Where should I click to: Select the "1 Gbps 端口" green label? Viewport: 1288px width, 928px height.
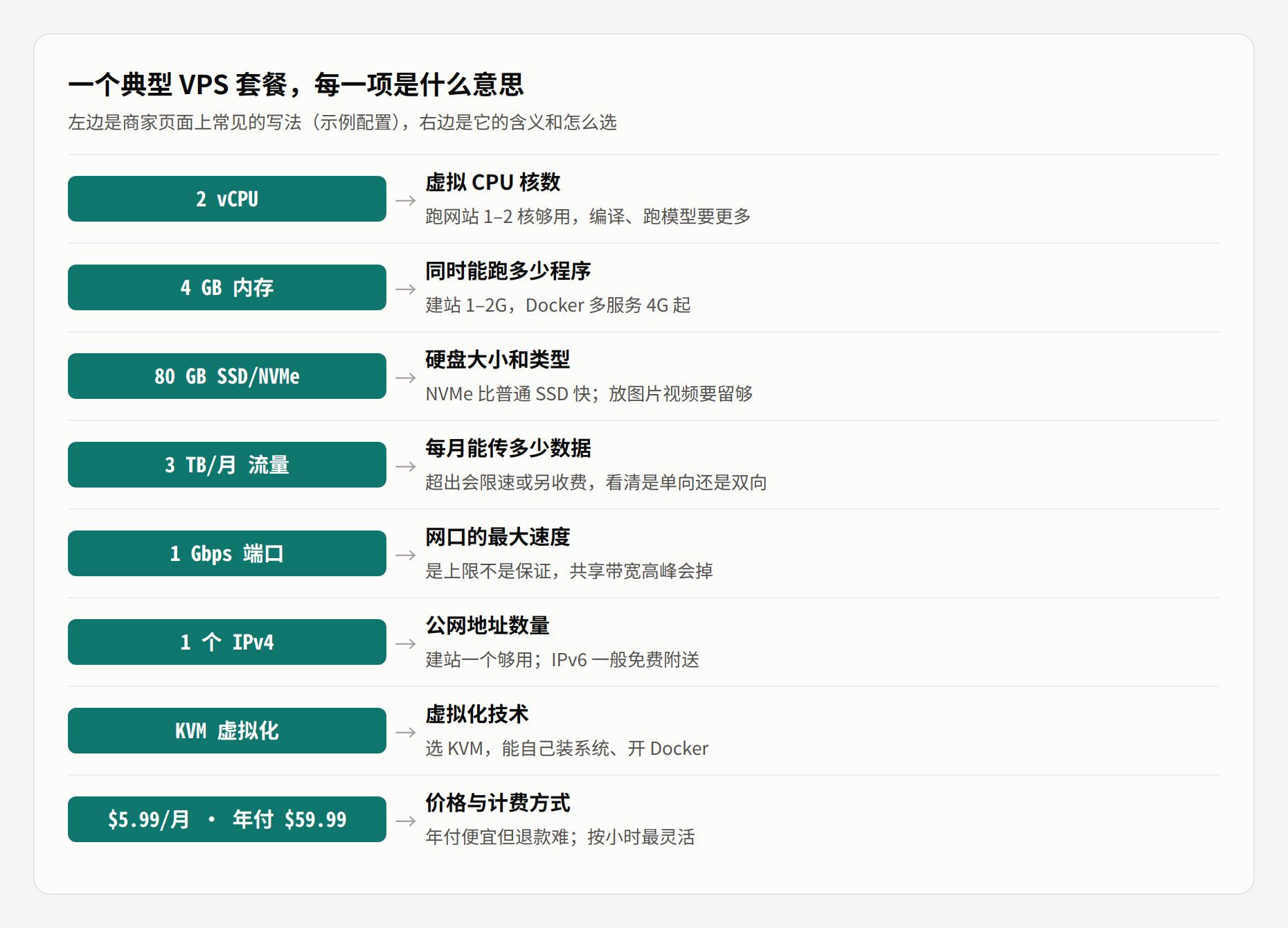click(227, 553)
